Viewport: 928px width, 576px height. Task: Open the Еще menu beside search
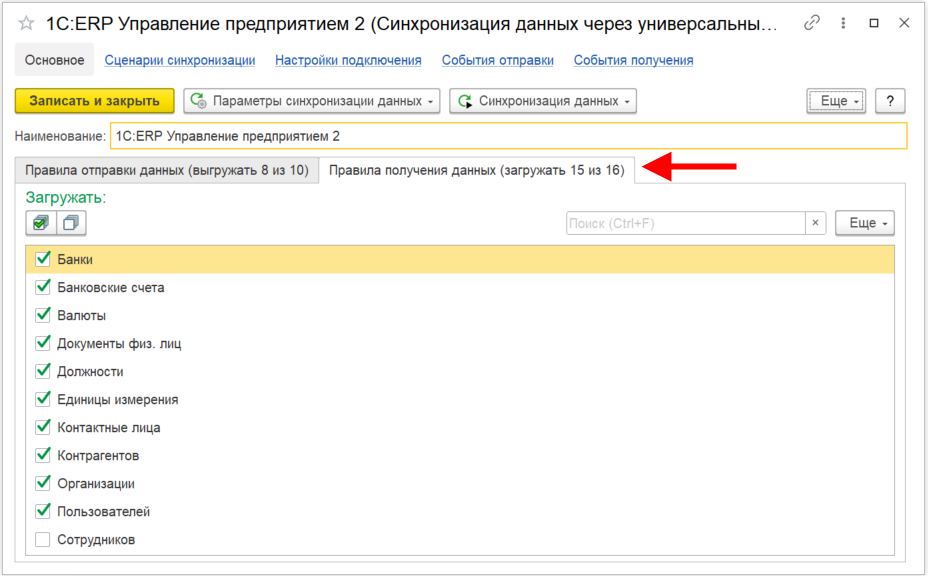click(x=864, y=224)
